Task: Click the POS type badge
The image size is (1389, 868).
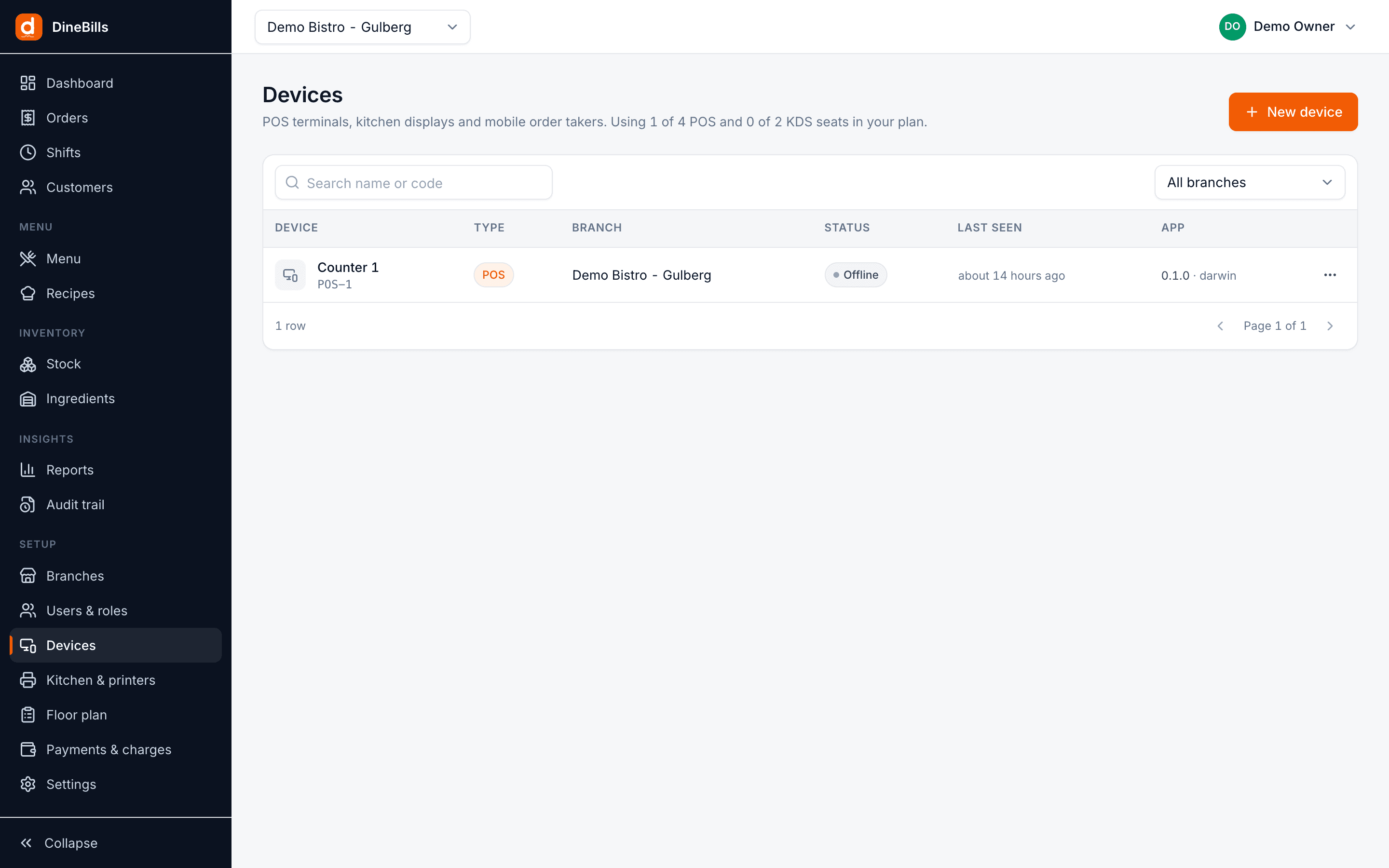Action: tap(493, 275)
